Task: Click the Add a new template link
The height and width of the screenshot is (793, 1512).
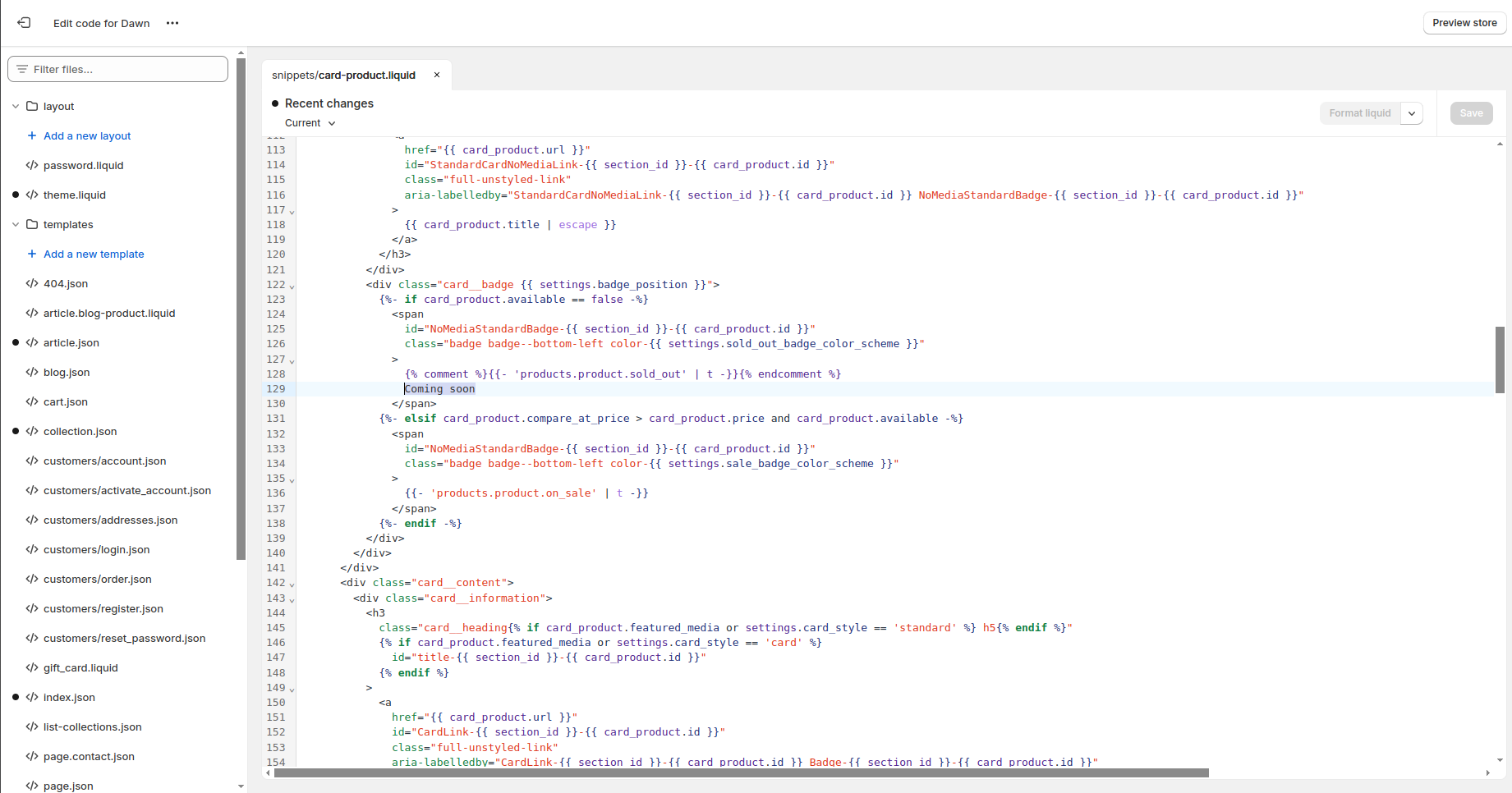Action: pos(94,254)
